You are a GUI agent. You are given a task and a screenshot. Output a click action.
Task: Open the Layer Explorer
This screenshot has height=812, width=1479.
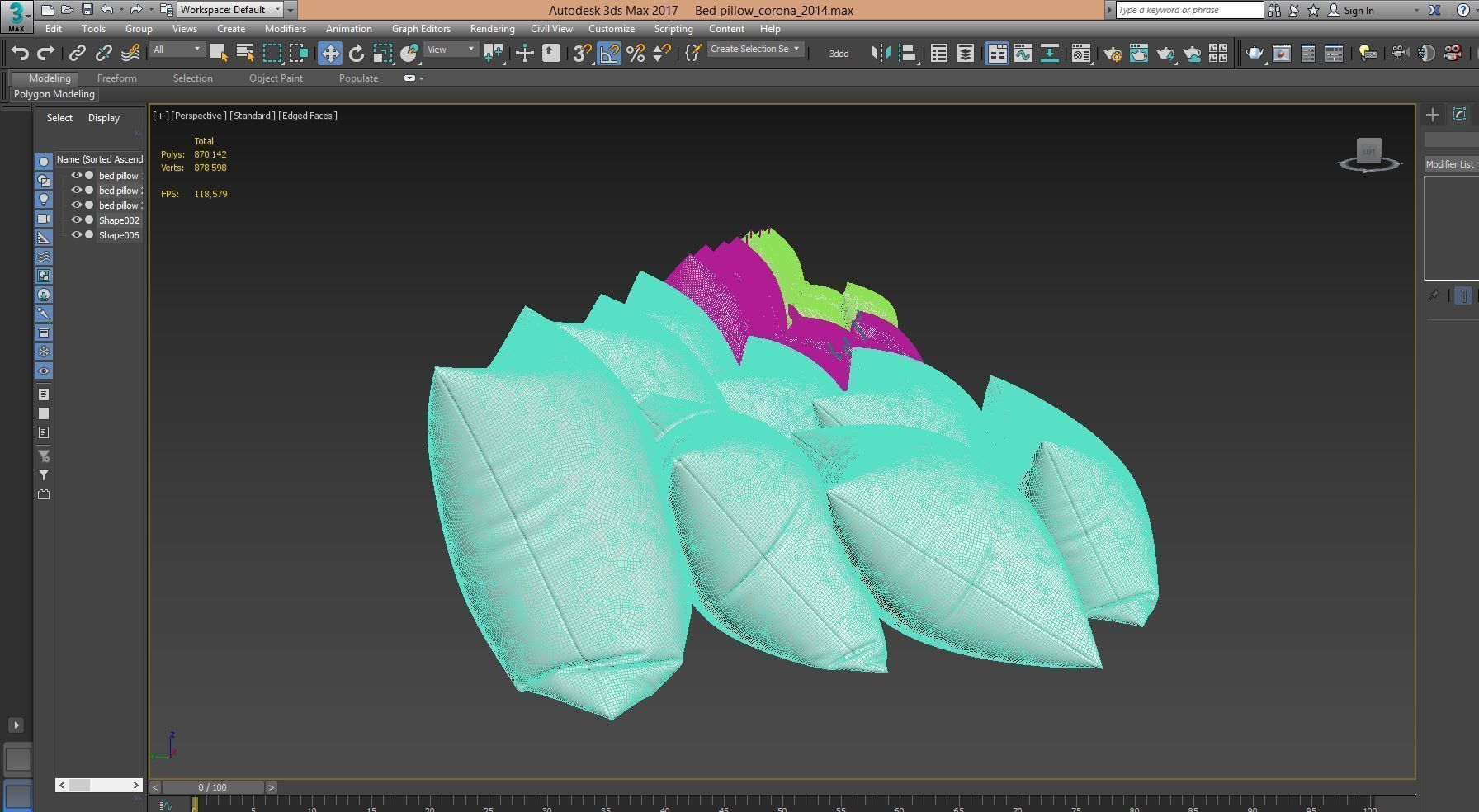tap(965, 54)
